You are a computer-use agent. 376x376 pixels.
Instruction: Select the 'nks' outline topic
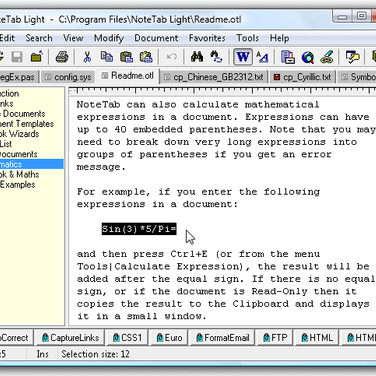click(x=7, y=103)
